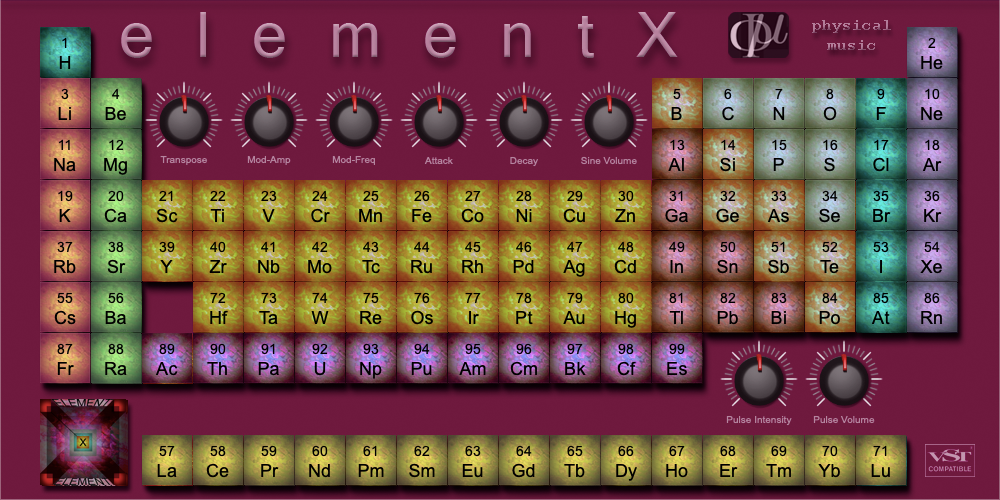Select the Iron (Fe) tile
Viewport: 1000px width, 500px height.
pos(422,205)
